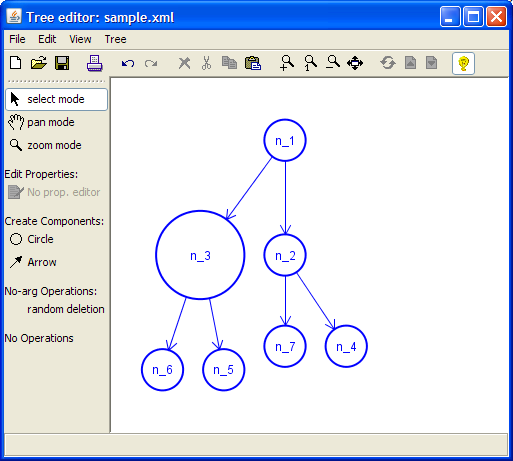Open the File menu

tap(17, 39)
